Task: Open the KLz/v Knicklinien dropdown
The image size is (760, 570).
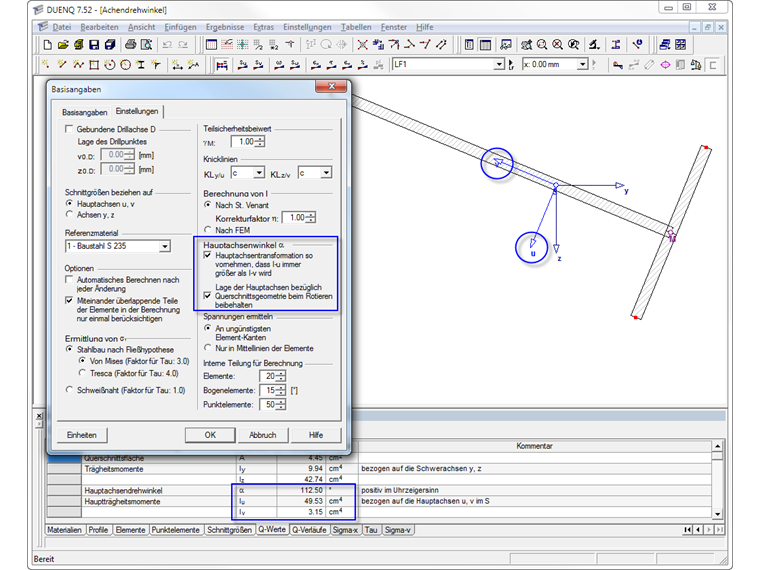Action: (327, 173)
